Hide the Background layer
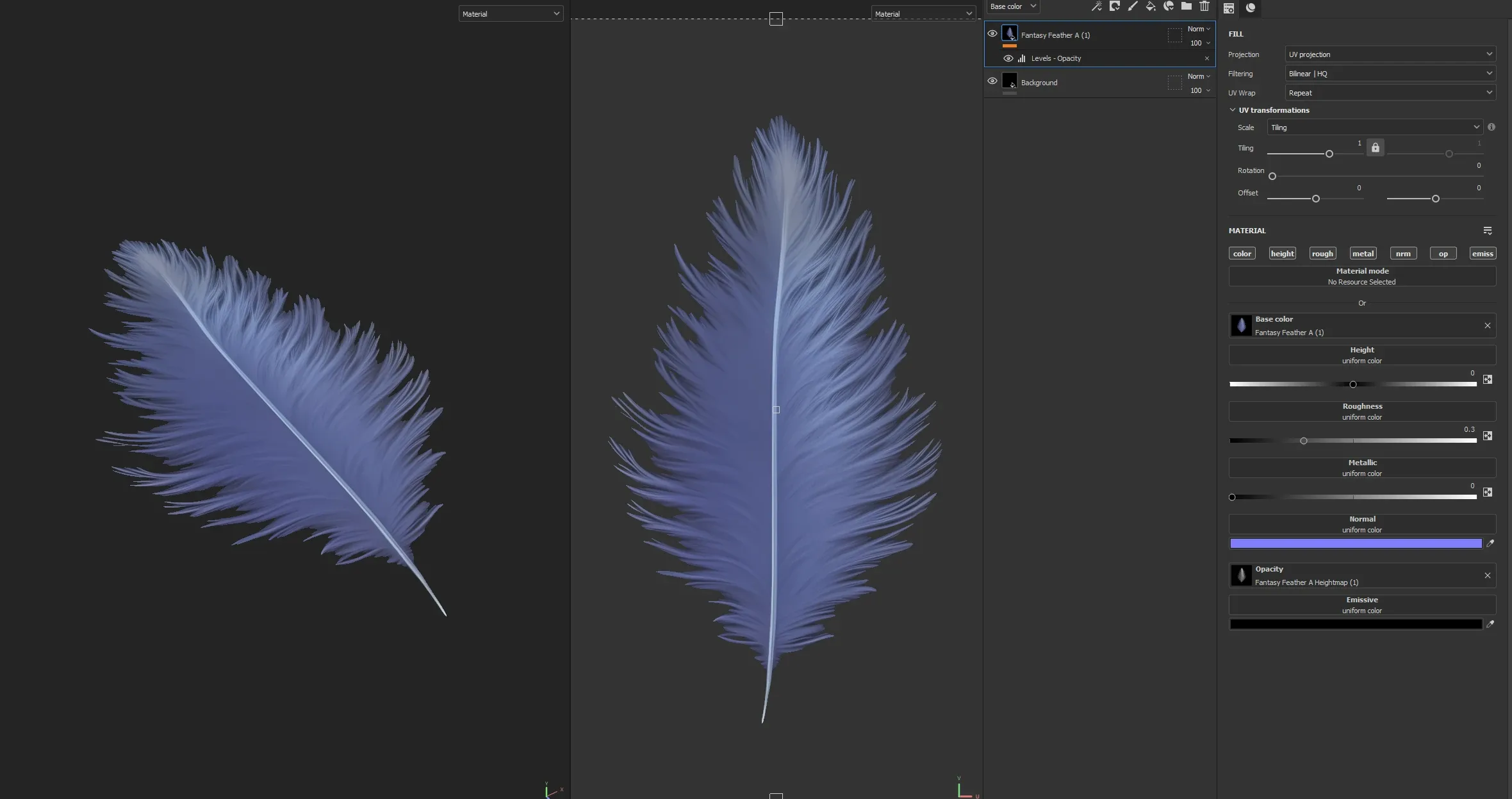The image size is (1512, 799). tap(992, 81)
